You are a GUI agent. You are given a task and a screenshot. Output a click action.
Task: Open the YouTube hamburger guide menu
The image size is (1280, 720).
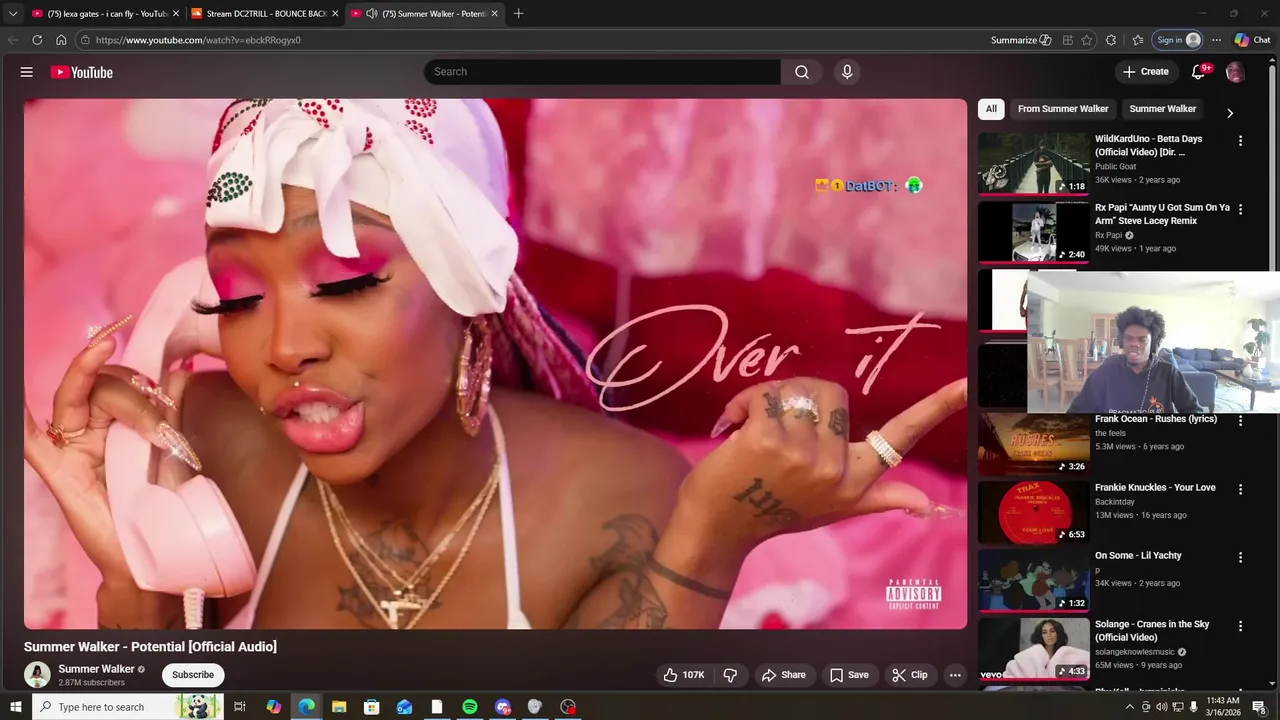[x=27, y=72]
